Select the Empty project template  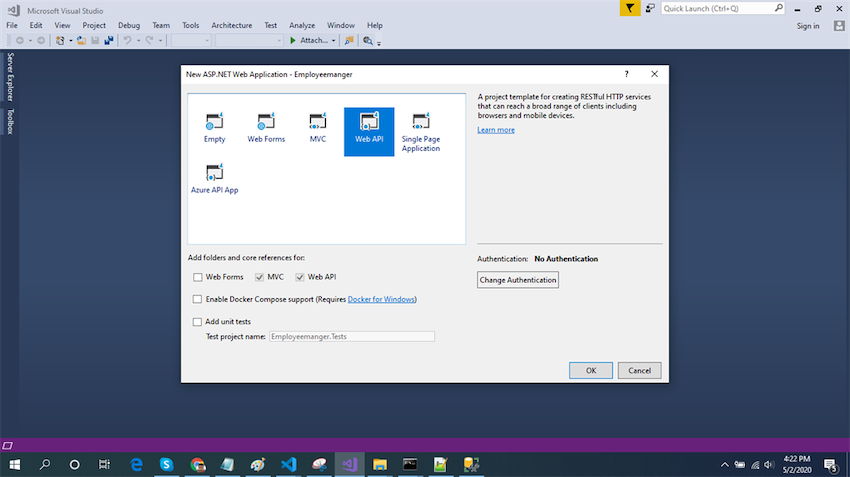click(x=214, y=129)
